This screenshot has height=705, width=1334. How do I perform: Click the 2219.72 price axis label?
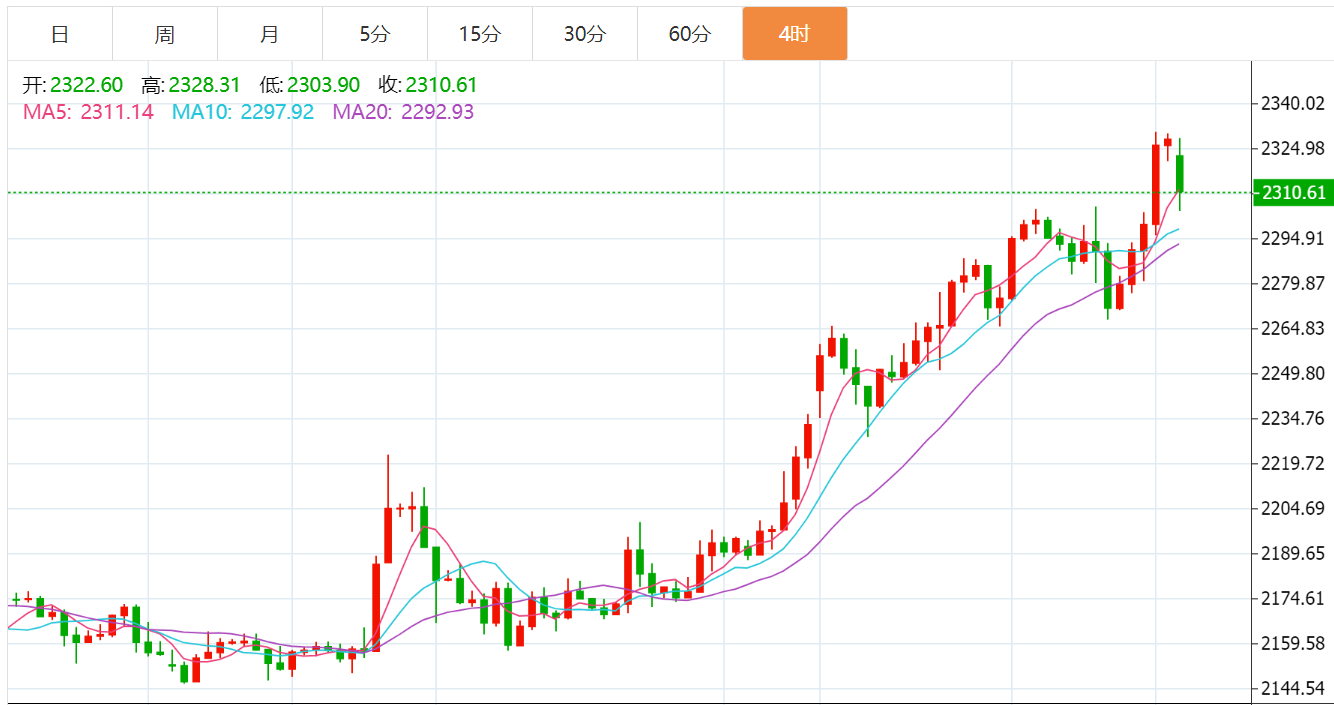[1293, 464]
